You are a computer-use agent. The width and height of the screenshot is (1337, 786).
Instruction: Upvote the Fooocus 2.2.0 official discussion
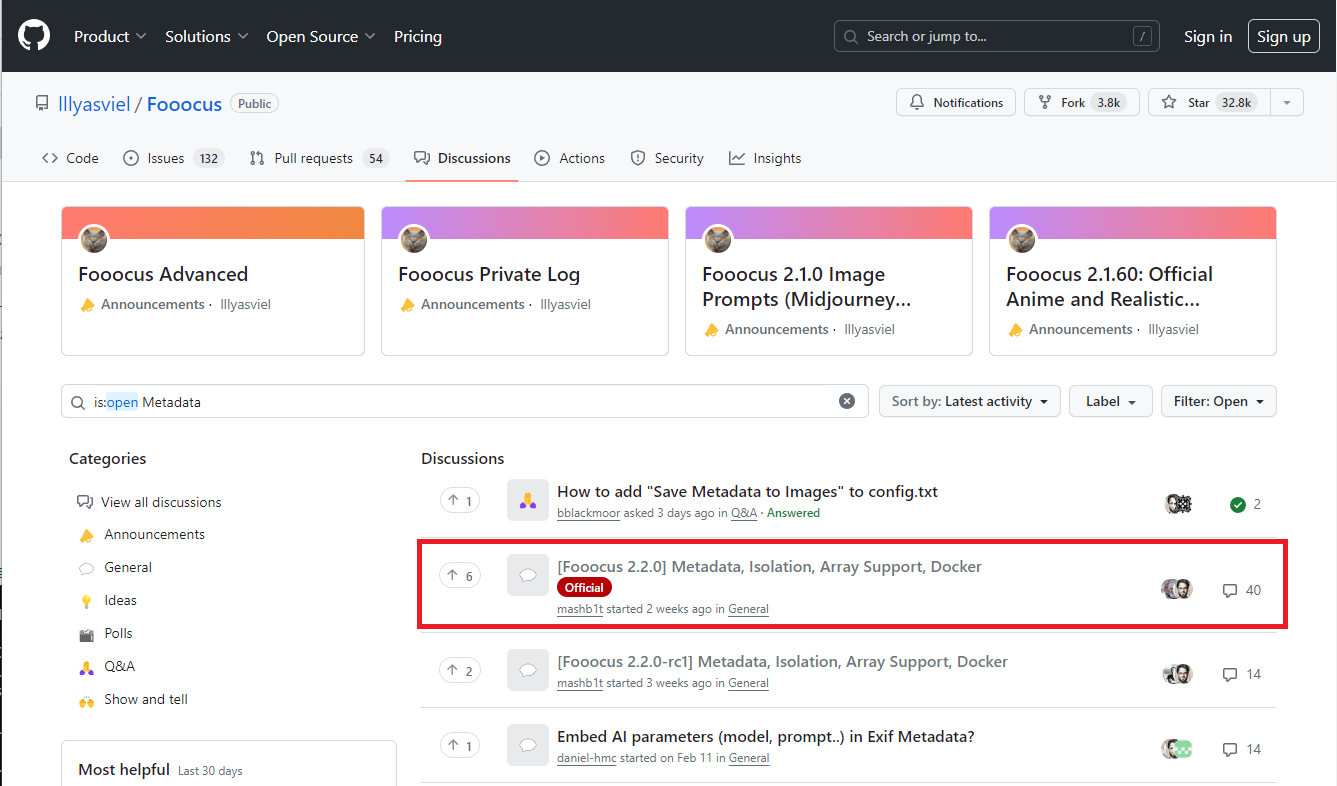[460, 575]
